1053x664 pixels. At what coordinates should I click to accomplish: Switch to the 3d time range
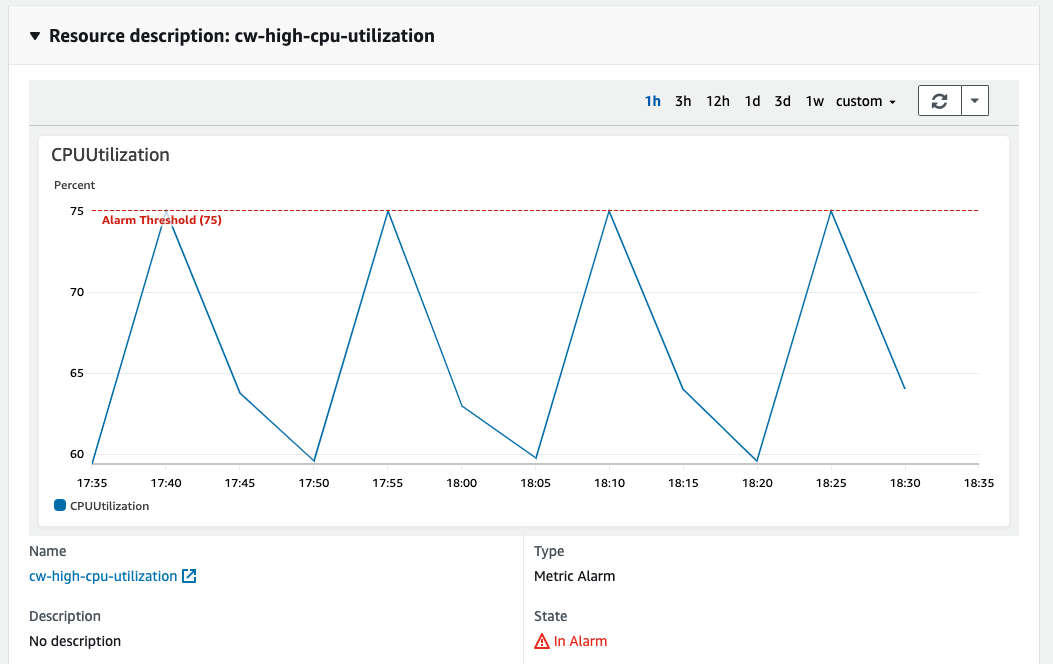782,100
